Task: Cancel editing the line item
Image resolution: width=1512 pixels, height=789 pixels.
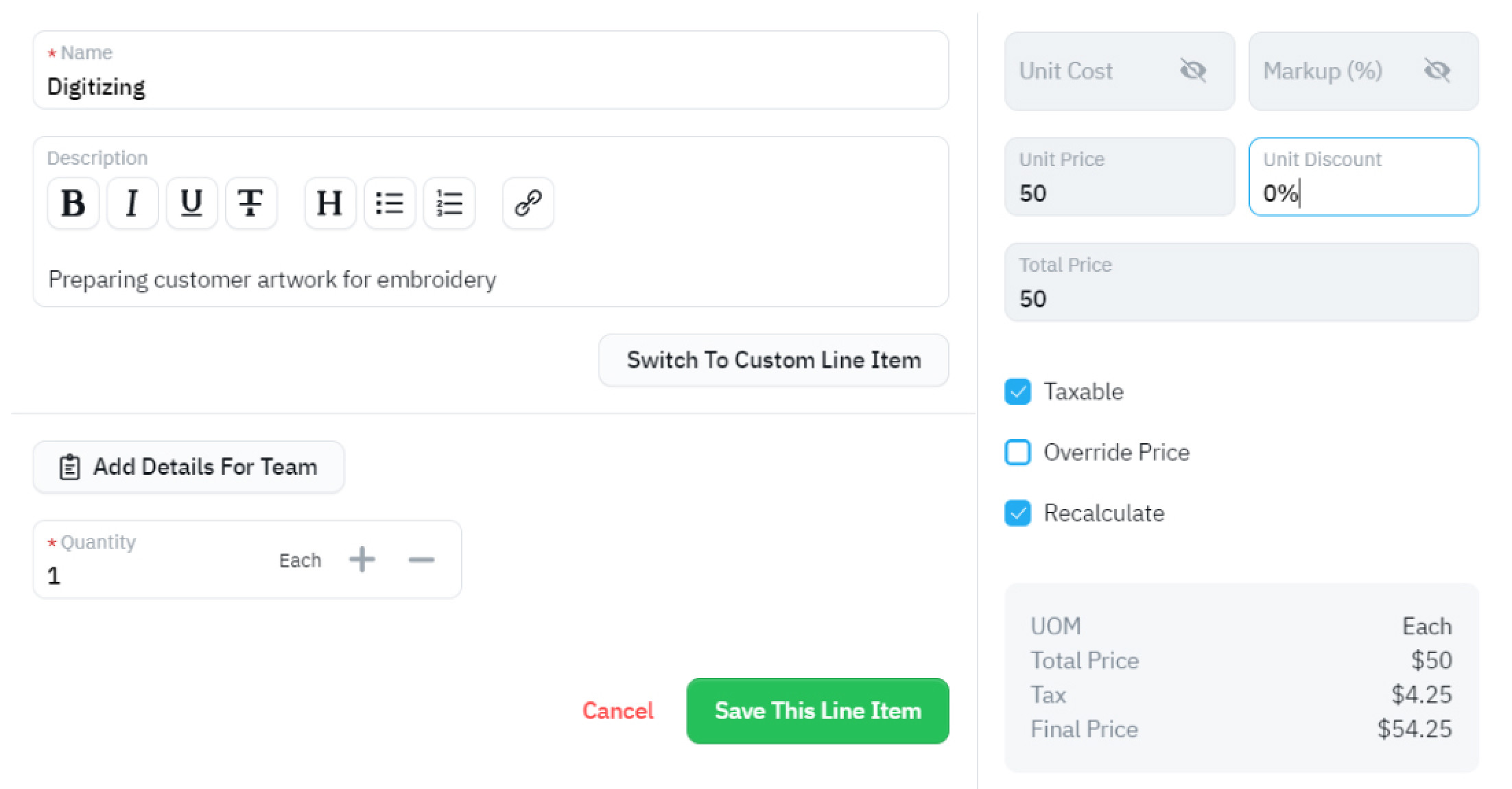Action: (x=617, y=711)
